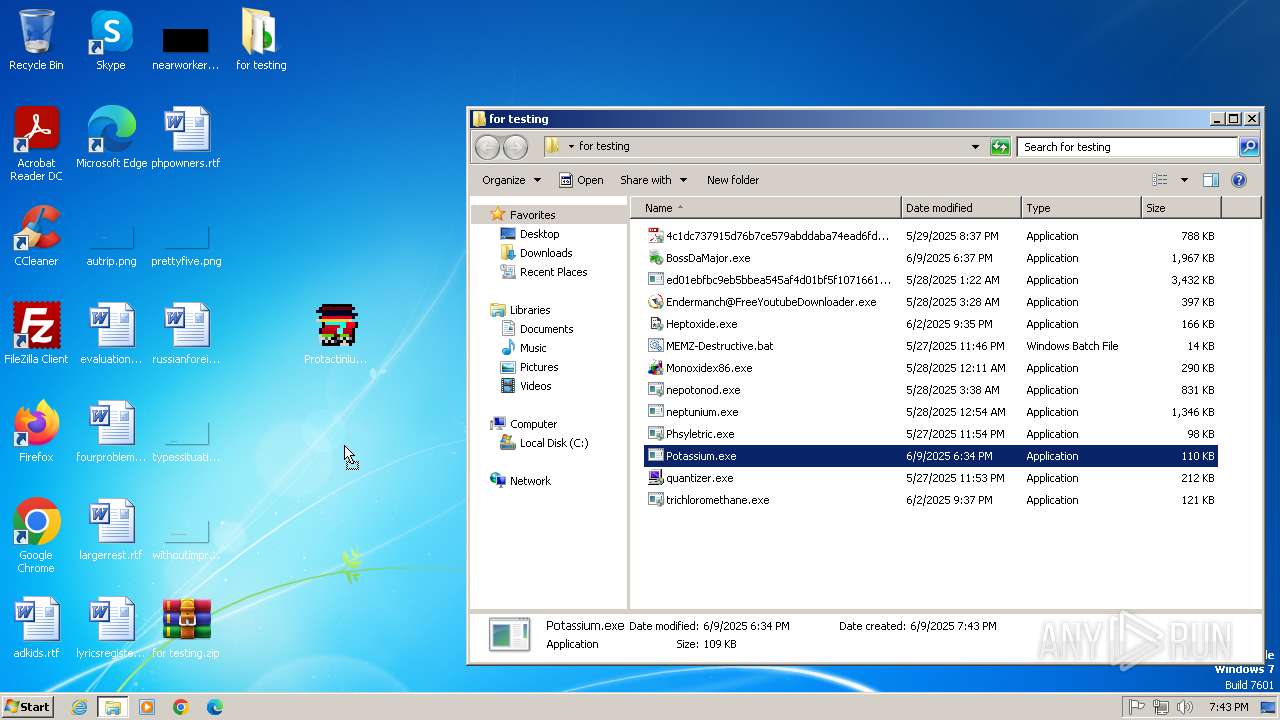Expand the address bar history dropdown
This screenshot has width=1280, height=720.
point(975,147)
